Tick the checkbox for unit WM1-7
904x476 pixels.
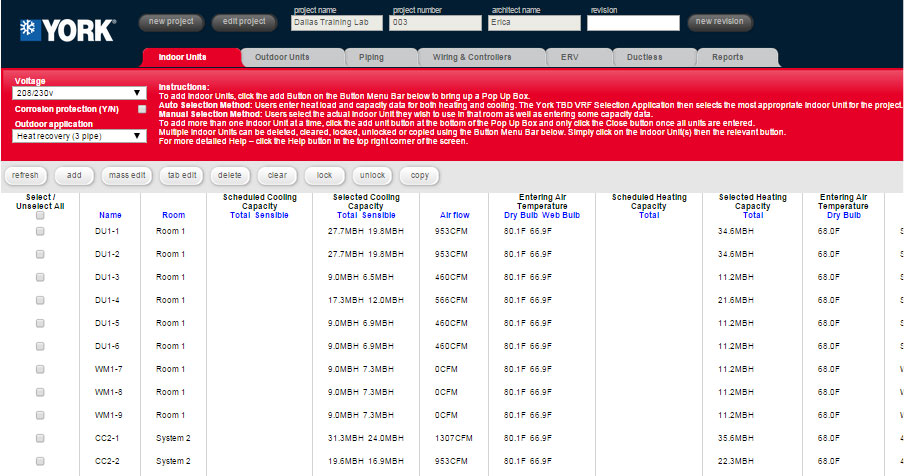pyautogui.click(x=40, y=369)
